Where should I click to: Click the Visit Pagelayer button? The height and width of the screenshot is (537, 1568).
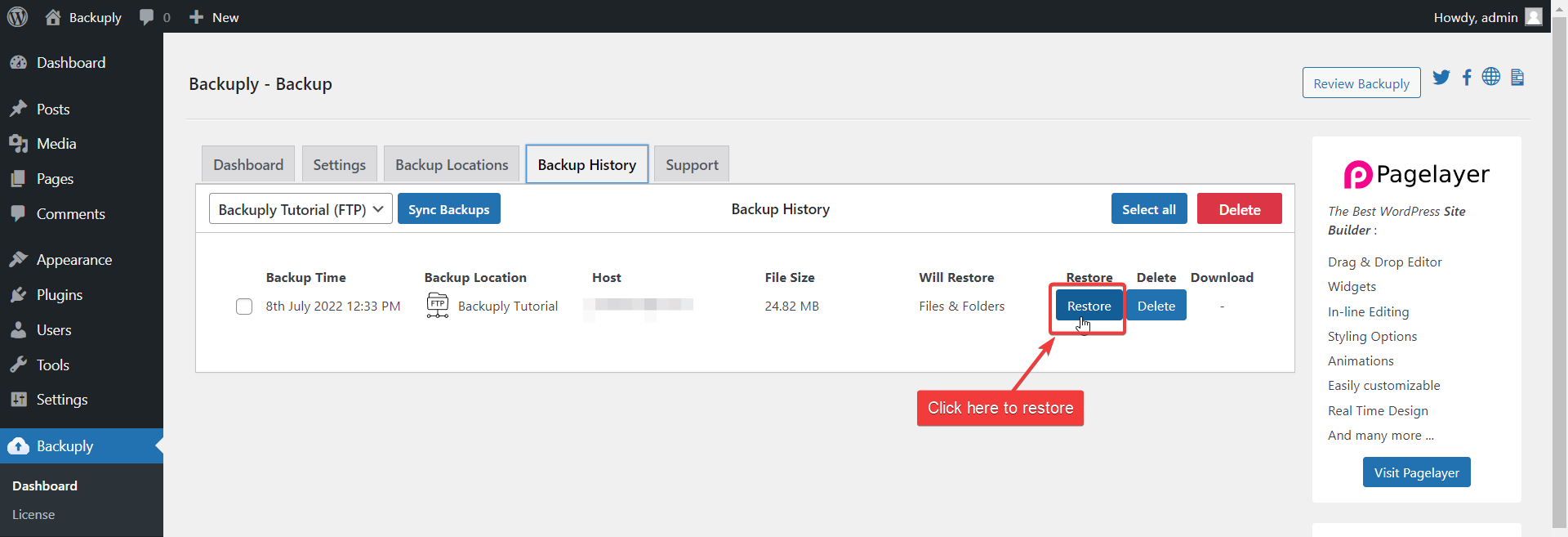1417,472
